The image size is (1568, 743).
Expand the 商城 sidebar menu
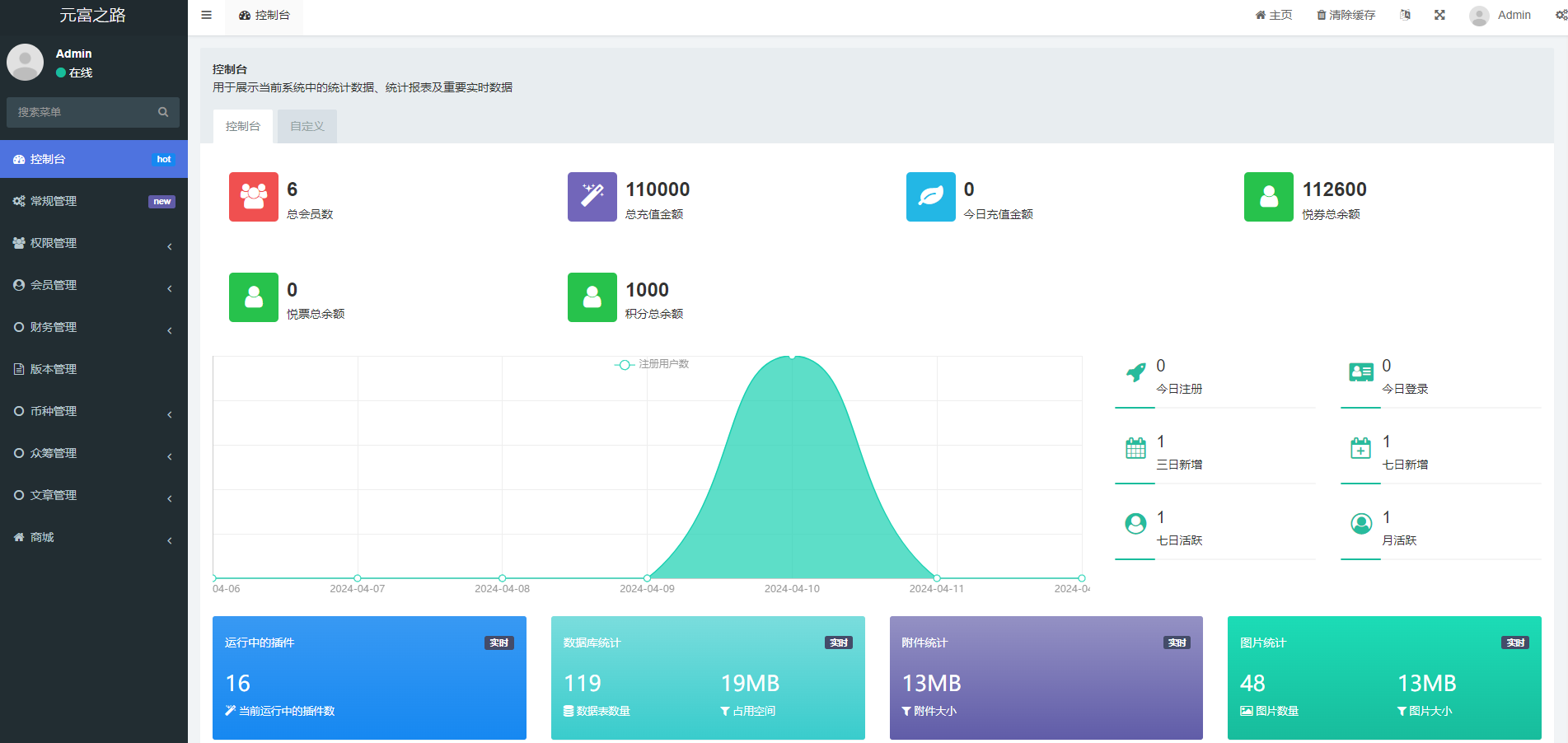point(94,537)
